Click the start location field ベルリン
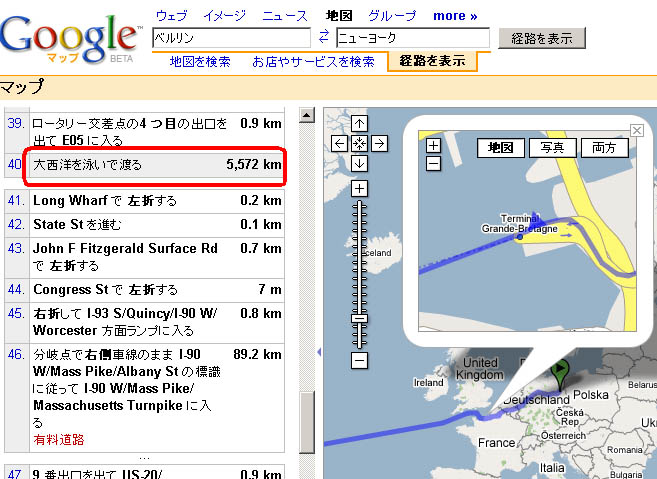The height and width of the screenshot is (479, 657). (231, 38)
